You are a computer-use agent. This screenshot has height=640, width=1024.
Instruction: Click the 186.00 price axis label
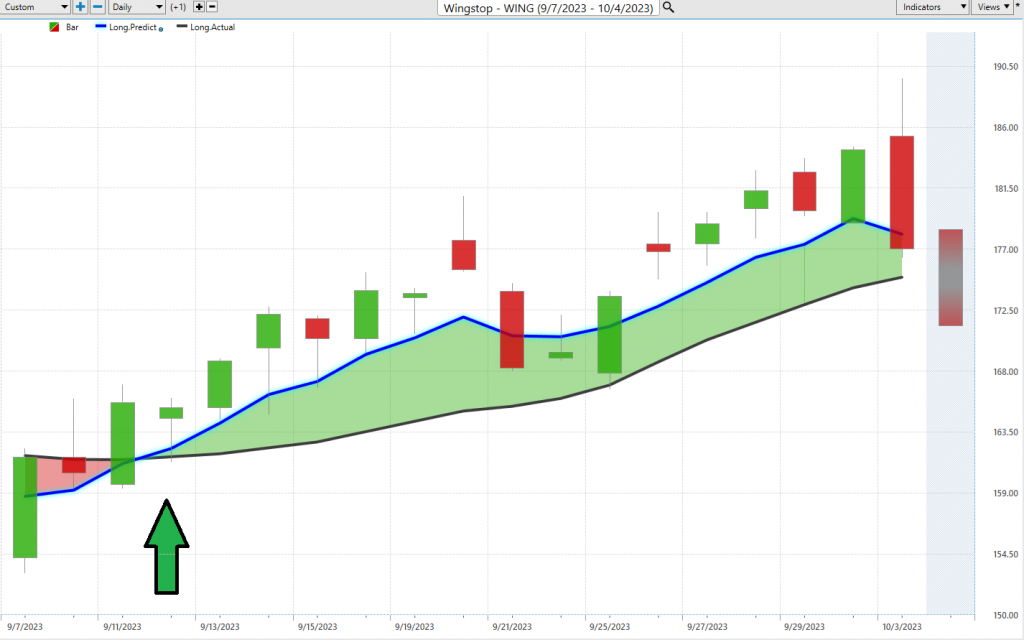tap(1006, 128)
